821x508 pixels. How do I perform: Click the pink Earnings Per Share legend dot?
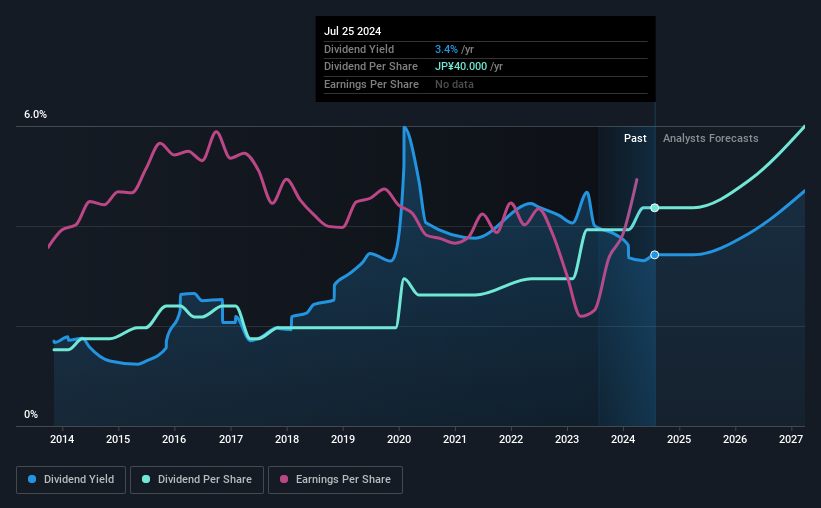(x=284, y=480)
